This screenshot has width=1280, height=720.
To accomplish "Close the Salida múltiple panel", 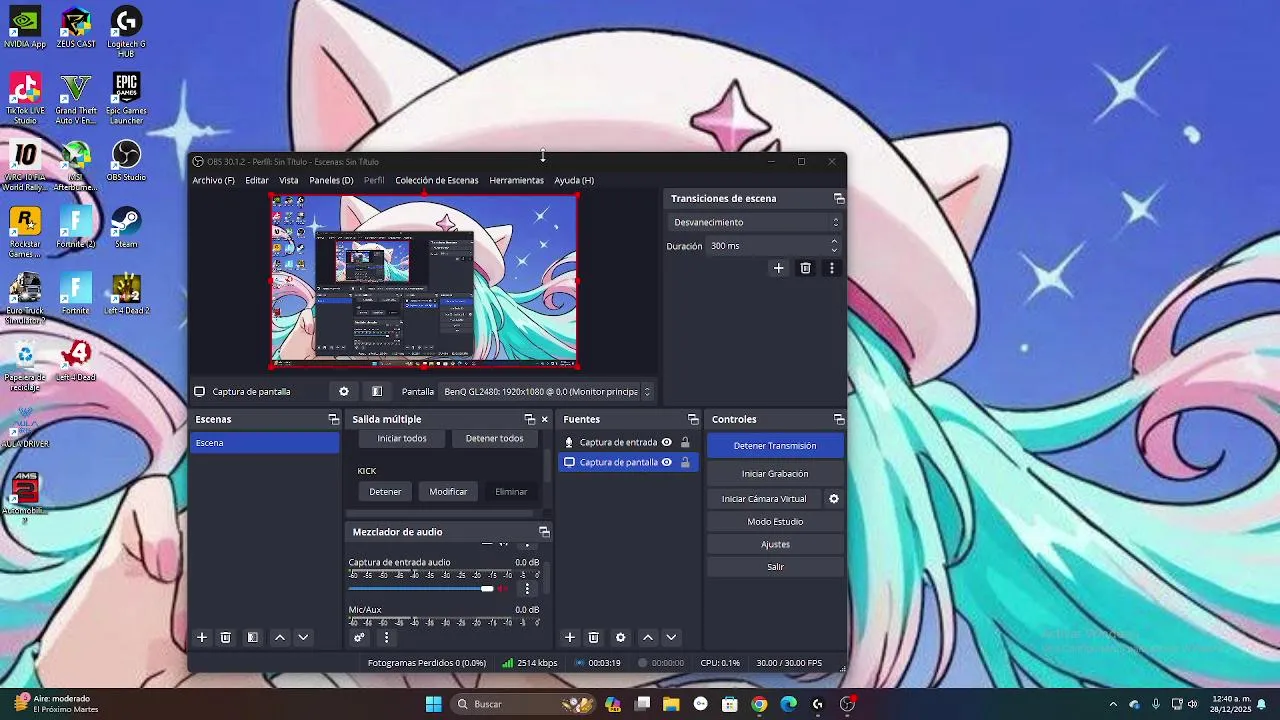I will tap(545, 420).
